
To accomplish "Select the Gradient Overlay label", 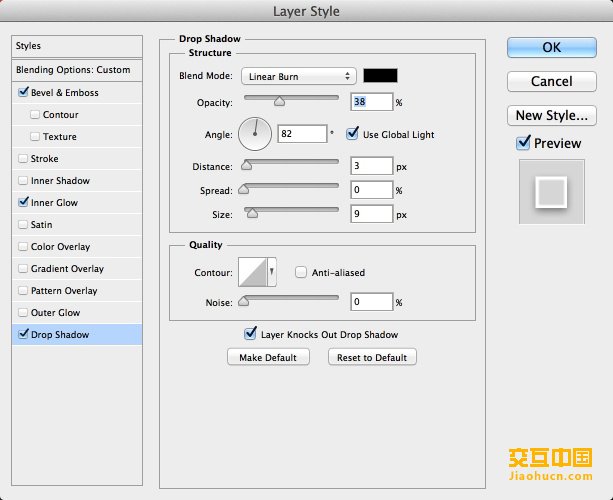I will click(67, 269).
